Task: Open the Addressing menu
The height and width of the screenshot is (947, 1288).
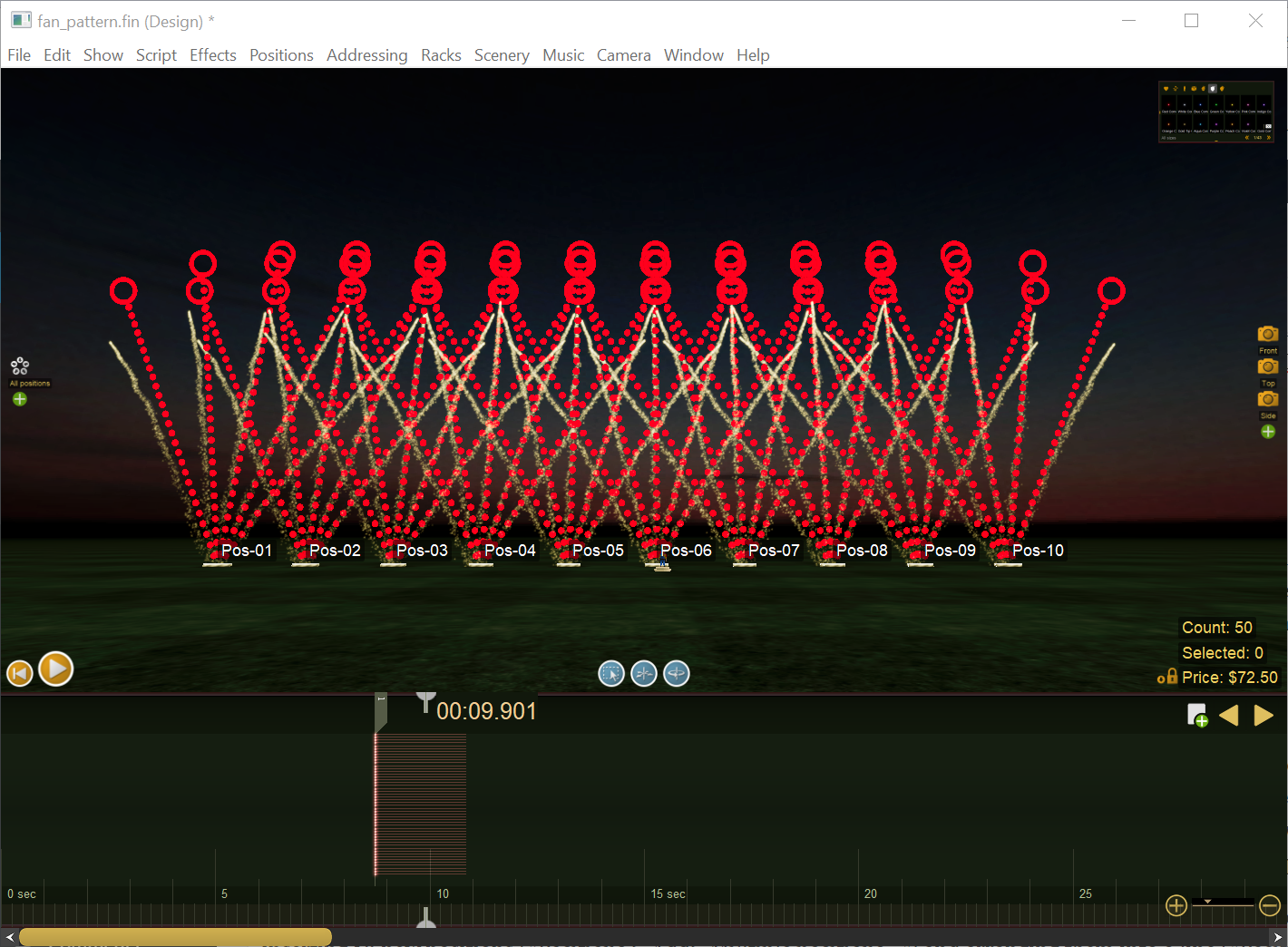Action: pos(366,55)
